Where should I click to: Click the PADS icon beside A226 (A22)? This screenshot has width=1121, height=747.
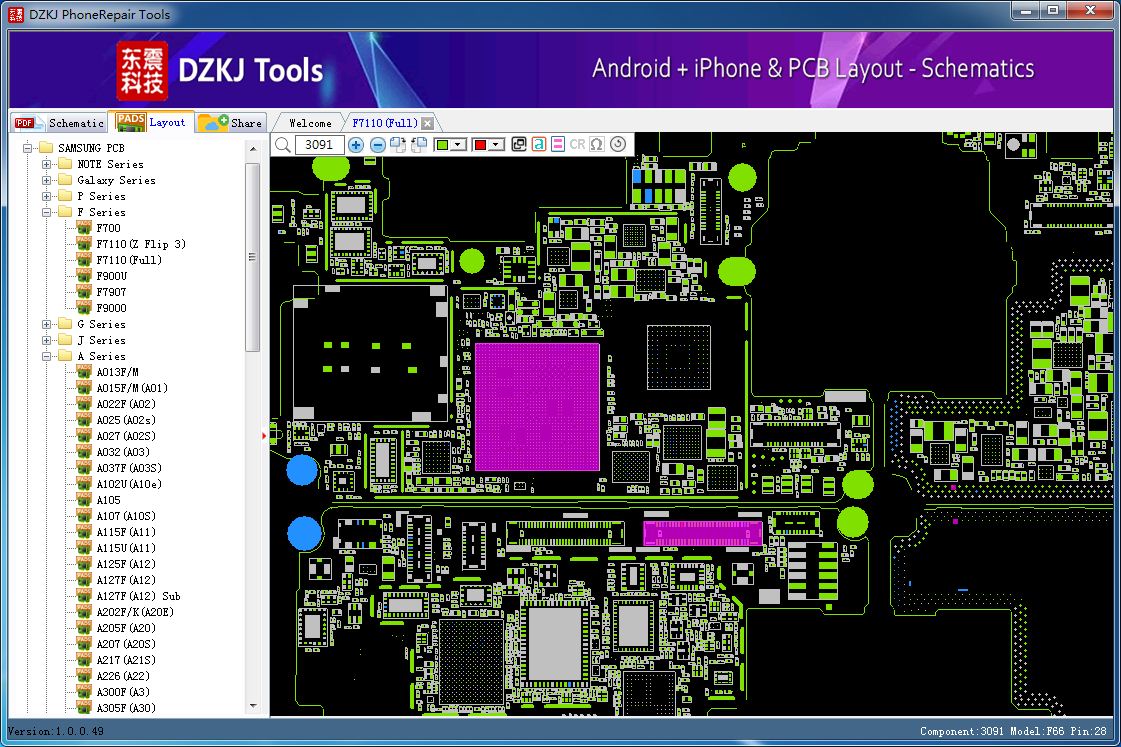[x=84, y=676]
